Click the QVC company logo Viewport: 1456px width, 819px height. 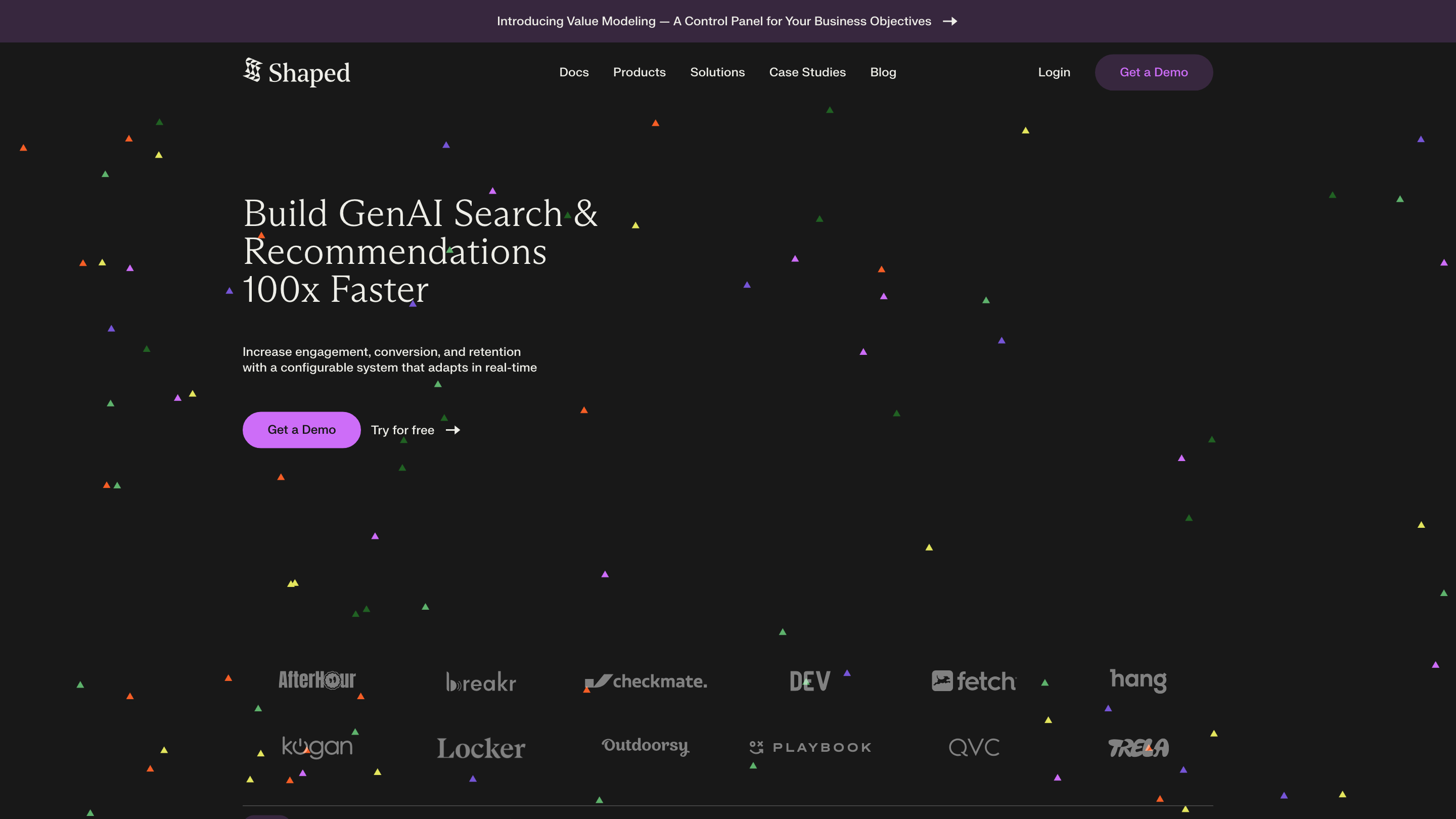pyautogui.click(x=974, y=747)
